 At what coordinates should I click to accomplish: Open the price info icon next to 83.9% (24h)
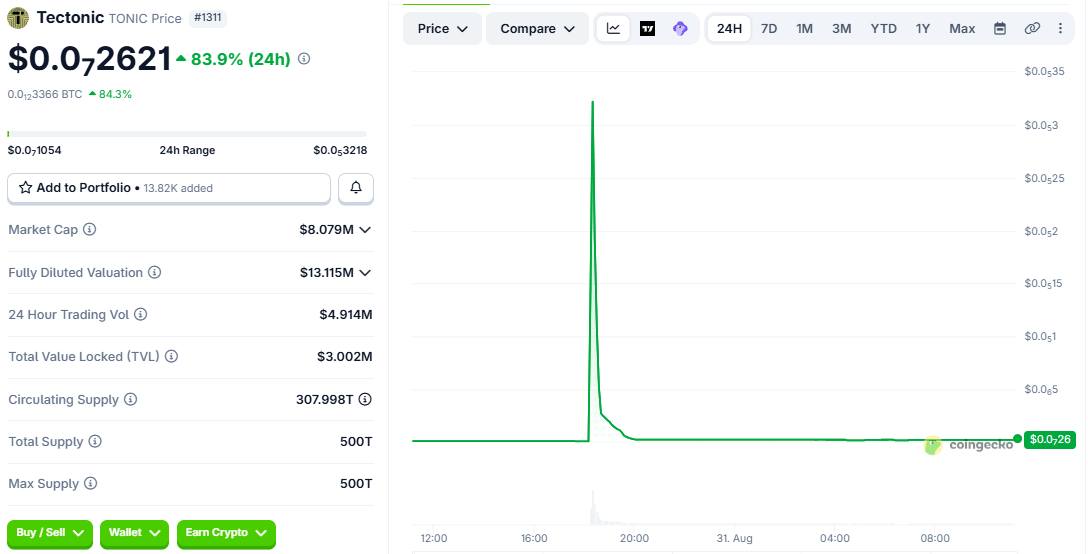[304, 59]
